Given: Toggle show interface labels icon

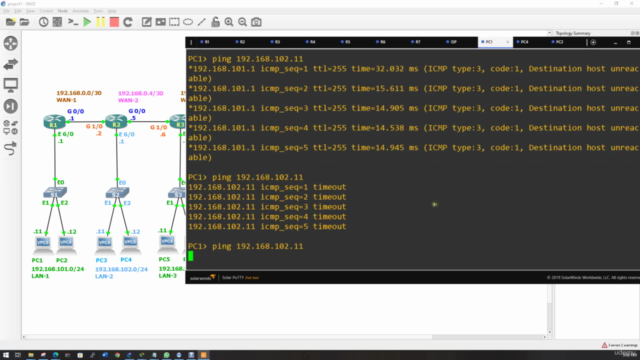Looking at the screenshot, I should tap(57, 22).
